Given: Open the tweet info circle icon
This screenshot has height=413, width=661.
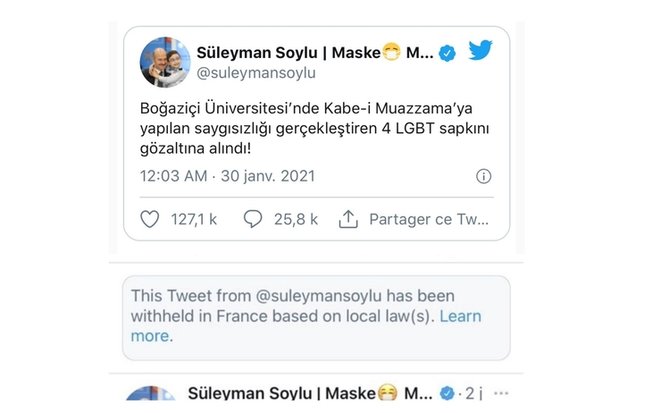Looking at the screenshot, I should tap(484, 176).
